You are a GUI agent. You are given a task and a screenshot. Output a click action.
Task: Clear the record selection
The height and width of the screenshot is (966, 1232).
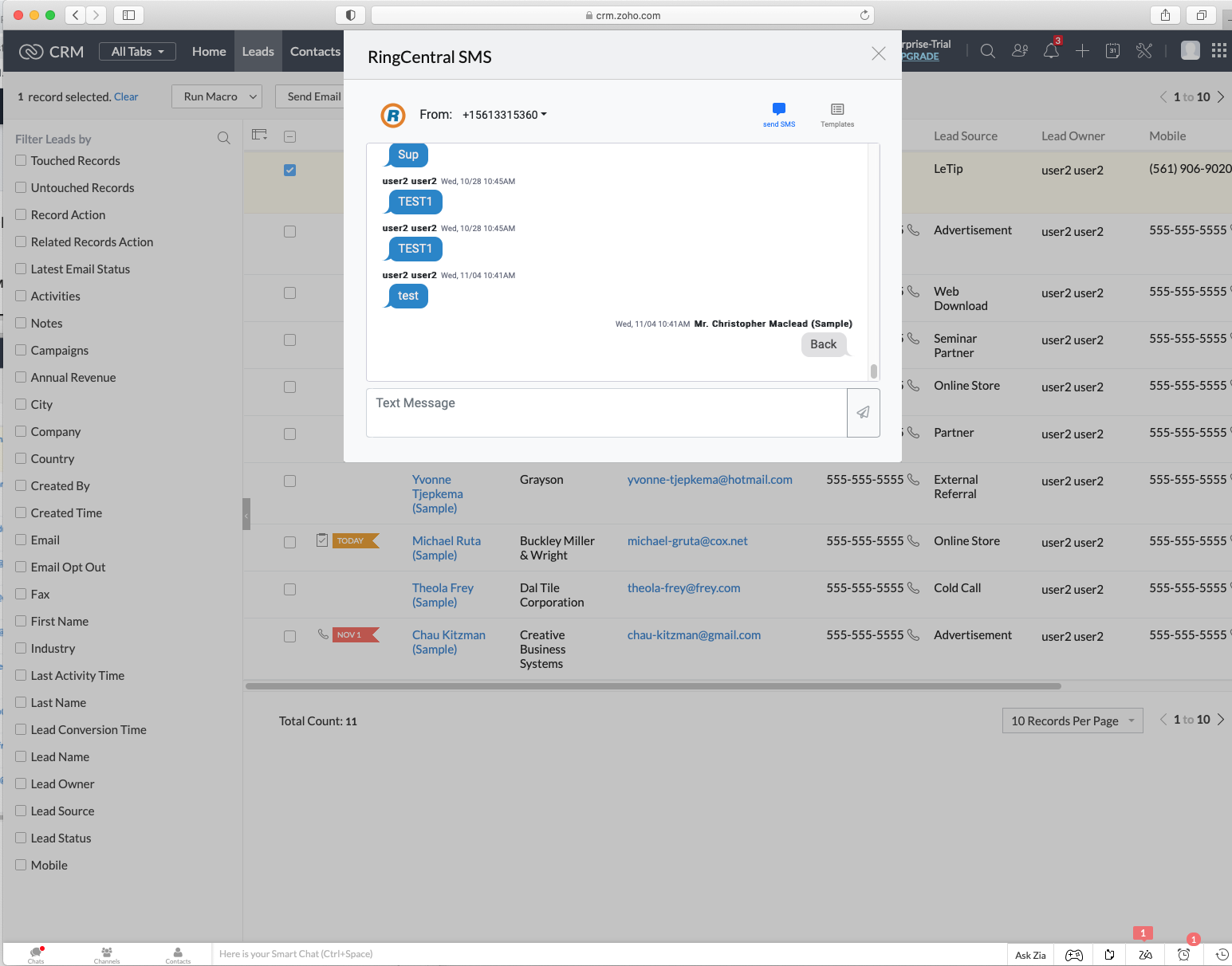[x=126, y=96]
